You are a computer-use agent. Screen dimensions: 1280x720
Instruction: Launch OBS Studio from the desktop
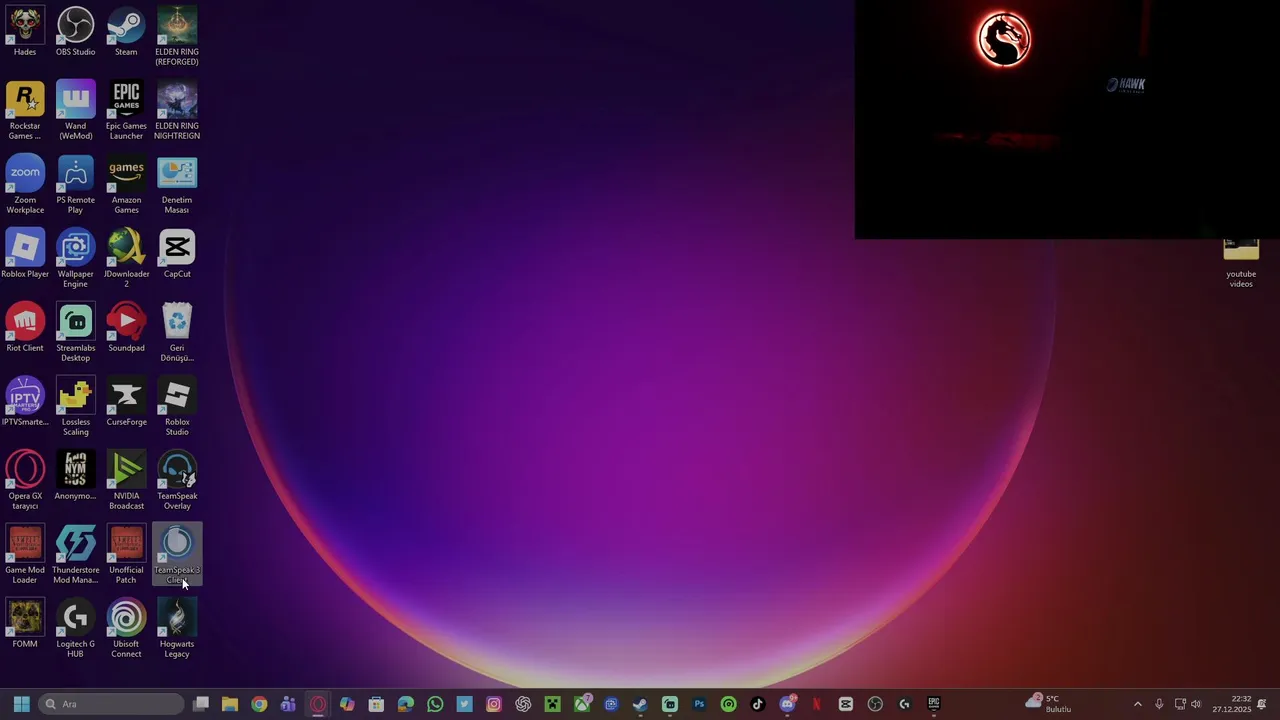click(x=76, y=32)
